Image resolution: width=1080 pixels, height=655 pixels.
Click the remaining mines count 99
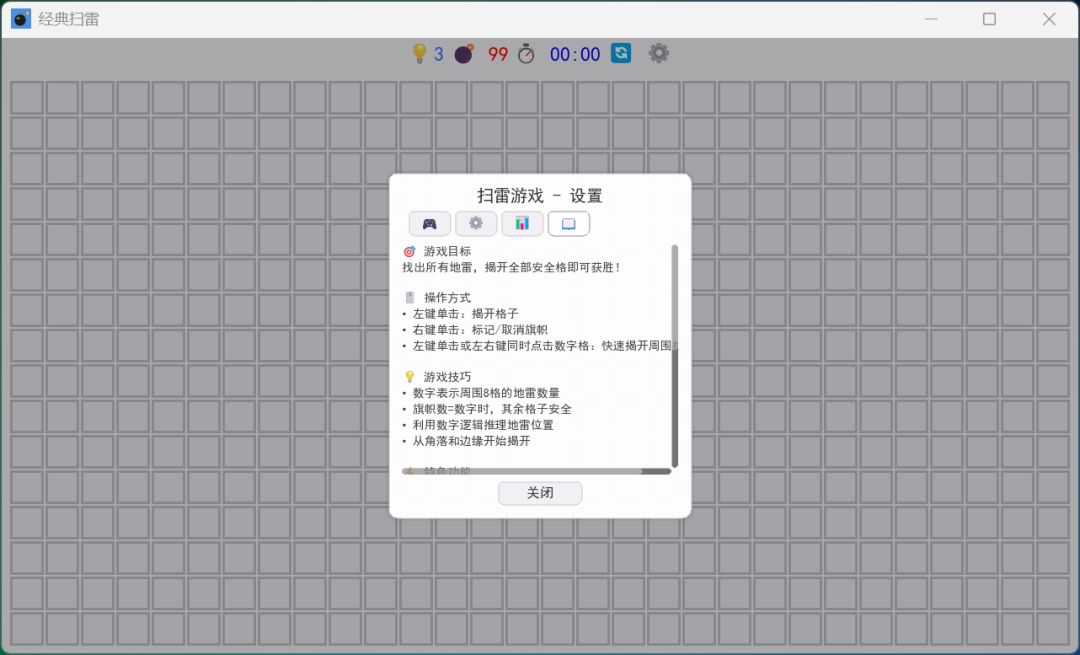pyautogui.click(x=497, y=54)
